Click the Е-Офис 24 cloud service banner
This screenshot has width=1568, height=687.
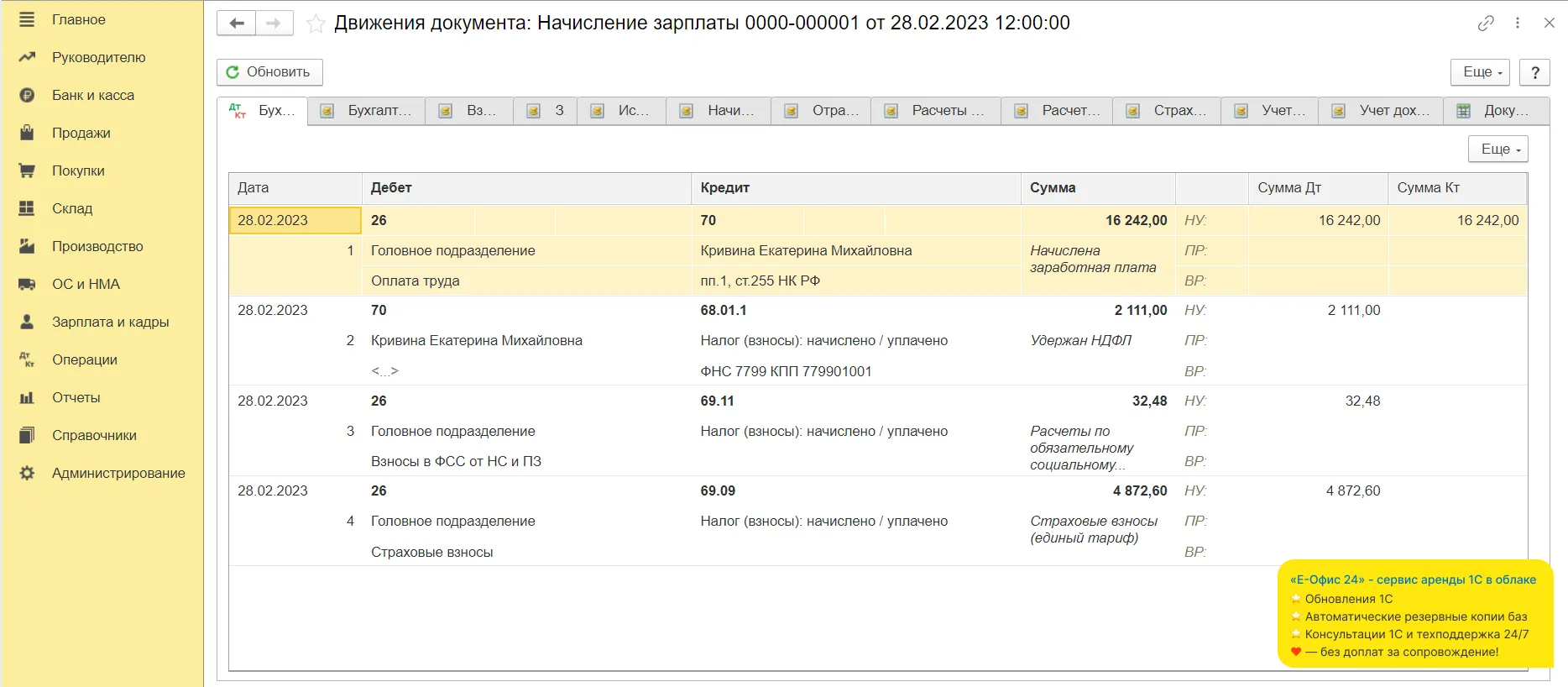pos(1414,615)
